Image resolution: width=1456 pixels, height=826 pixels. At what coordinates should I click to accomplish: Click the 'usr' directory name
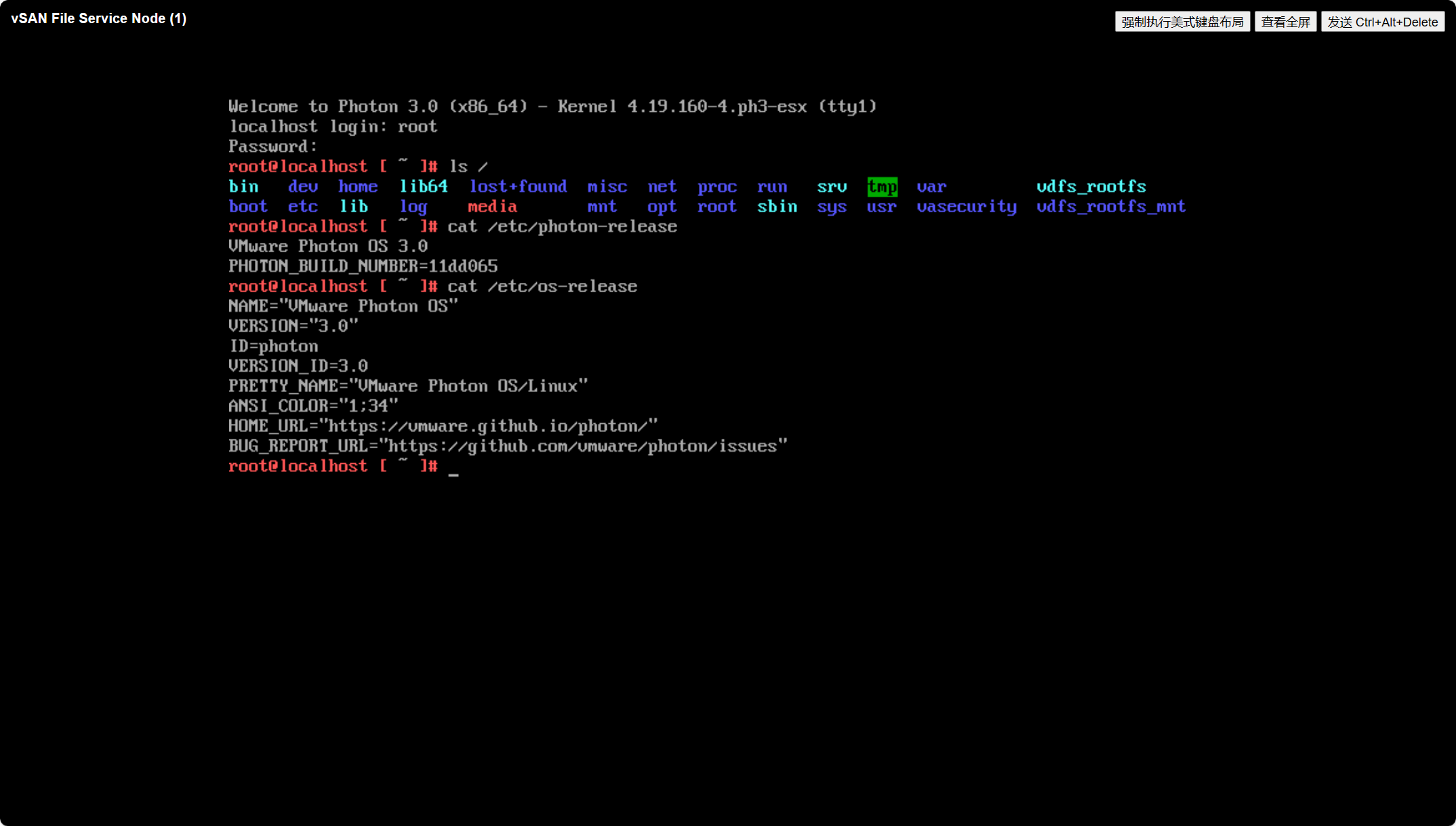coord(882,207)
